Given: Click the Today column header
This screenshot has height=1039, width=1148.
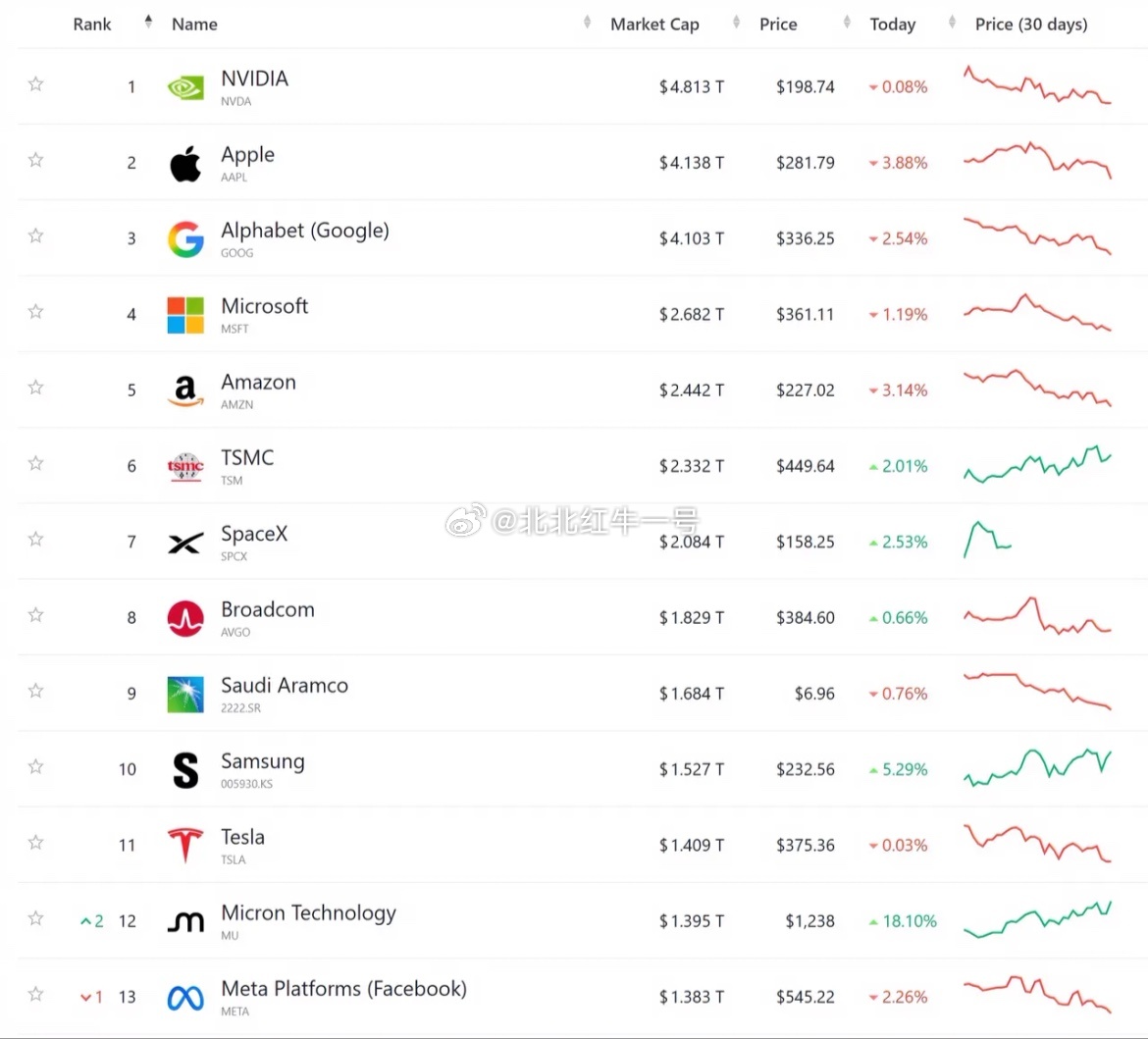Looking at the screenshot, I should tap(893, 25).
